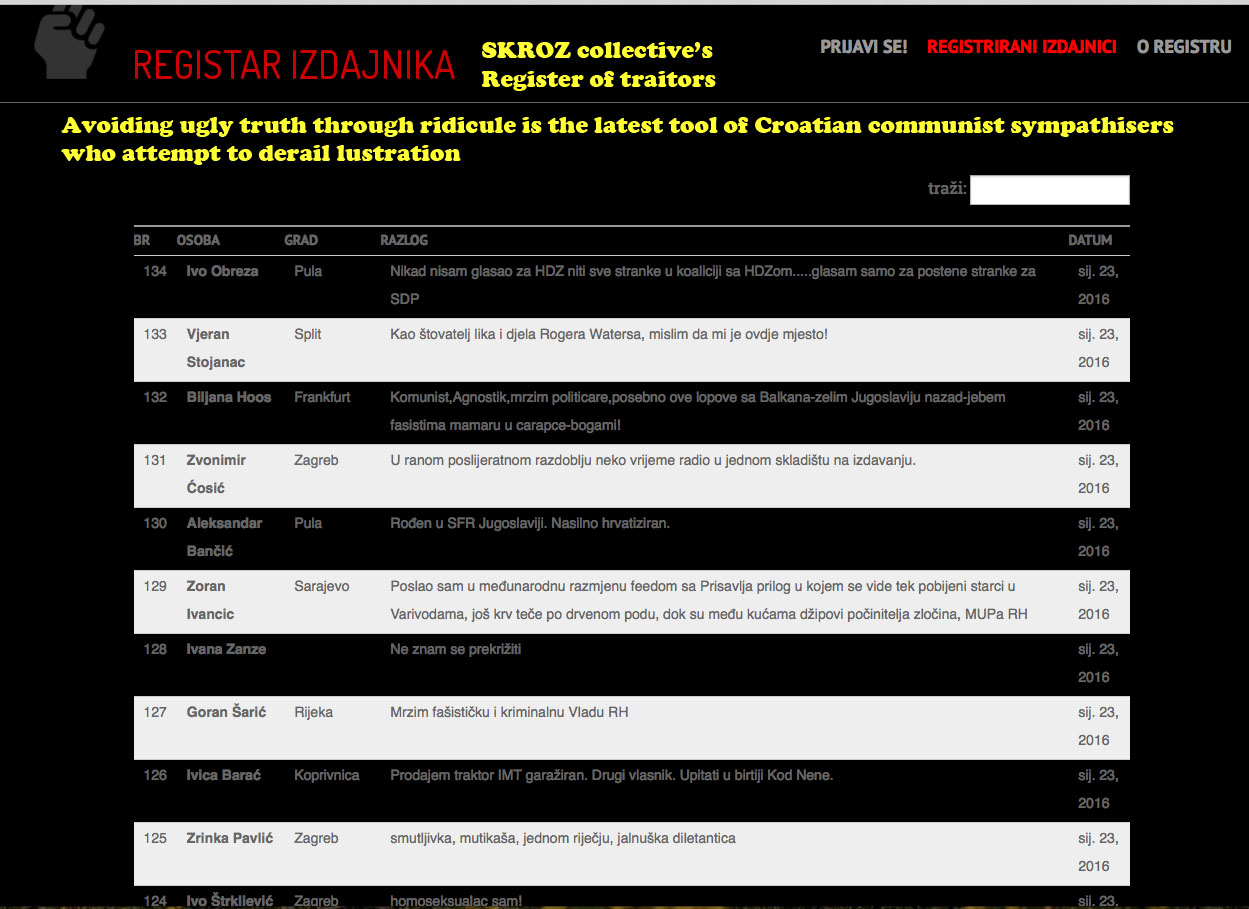The height and width of the screenshot is (909, 1249).
Task: Sort by the DATUM column header
Action: pyautogui.click(x=1089, y=240)
